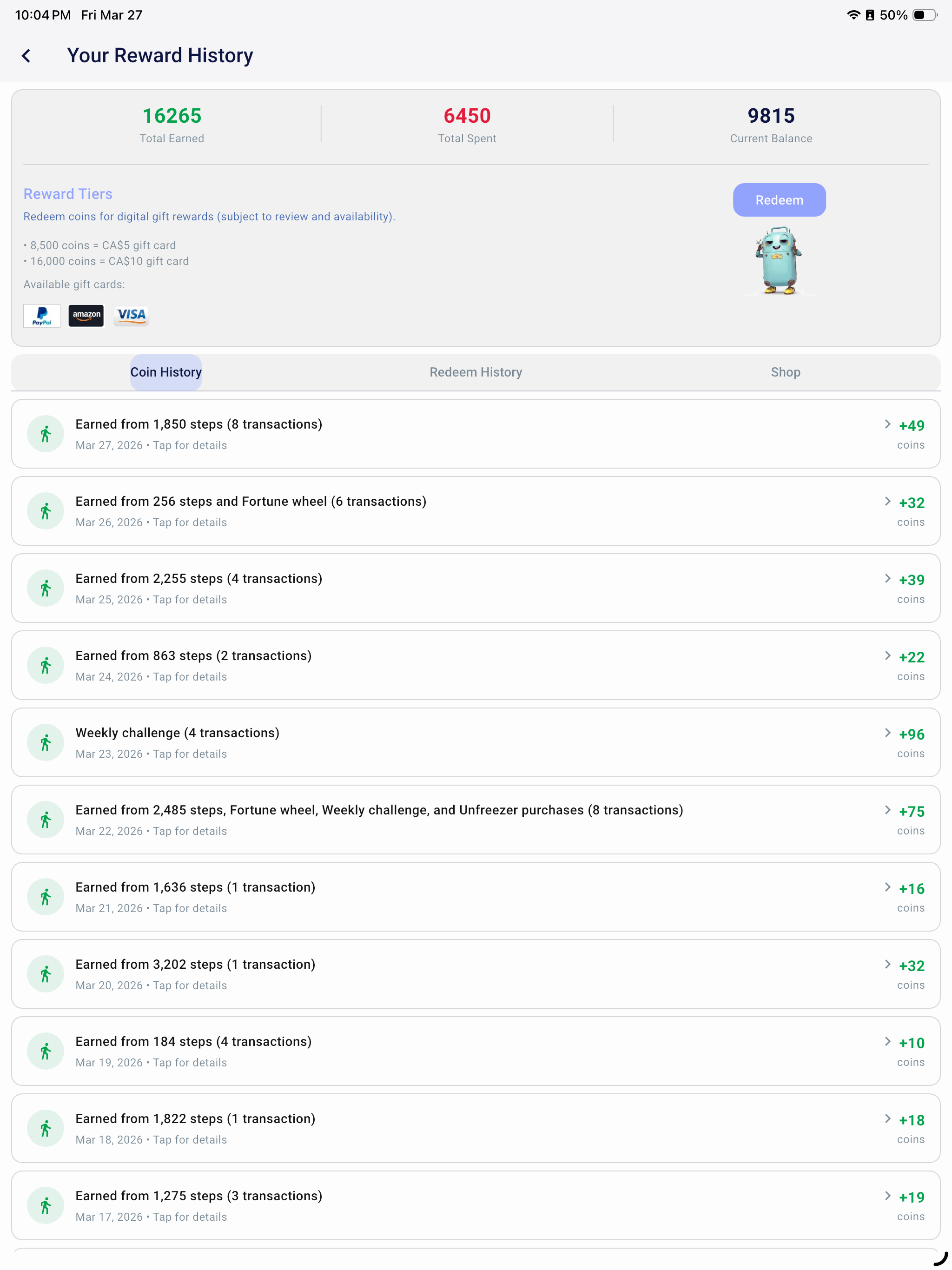
Task: Tap walking icon for 2,485 steps entry
Action: pyautogui.click(x=46, y=820)
